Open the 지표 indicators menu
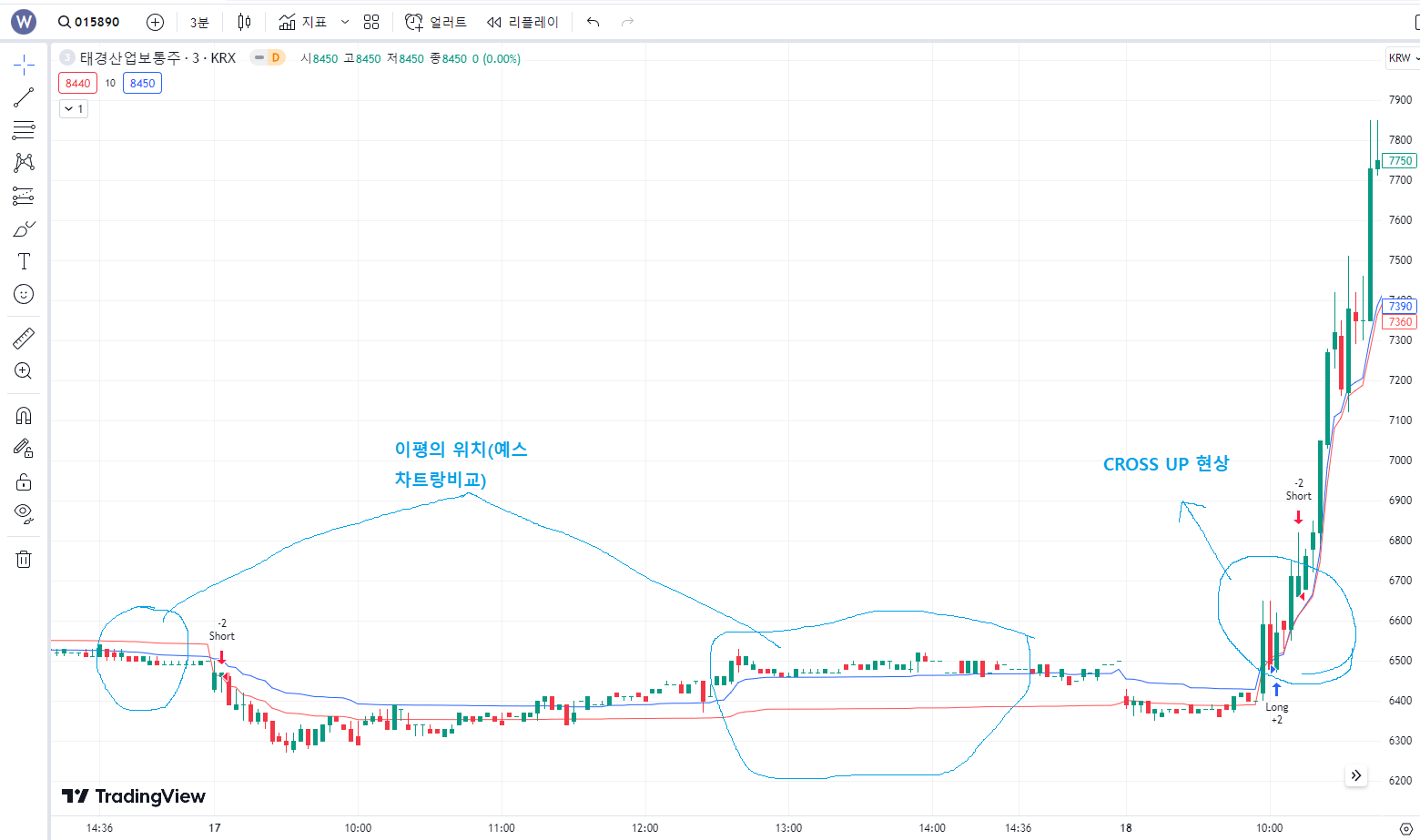Screen dimensions: 1420x840 click(x=303, y=22)
